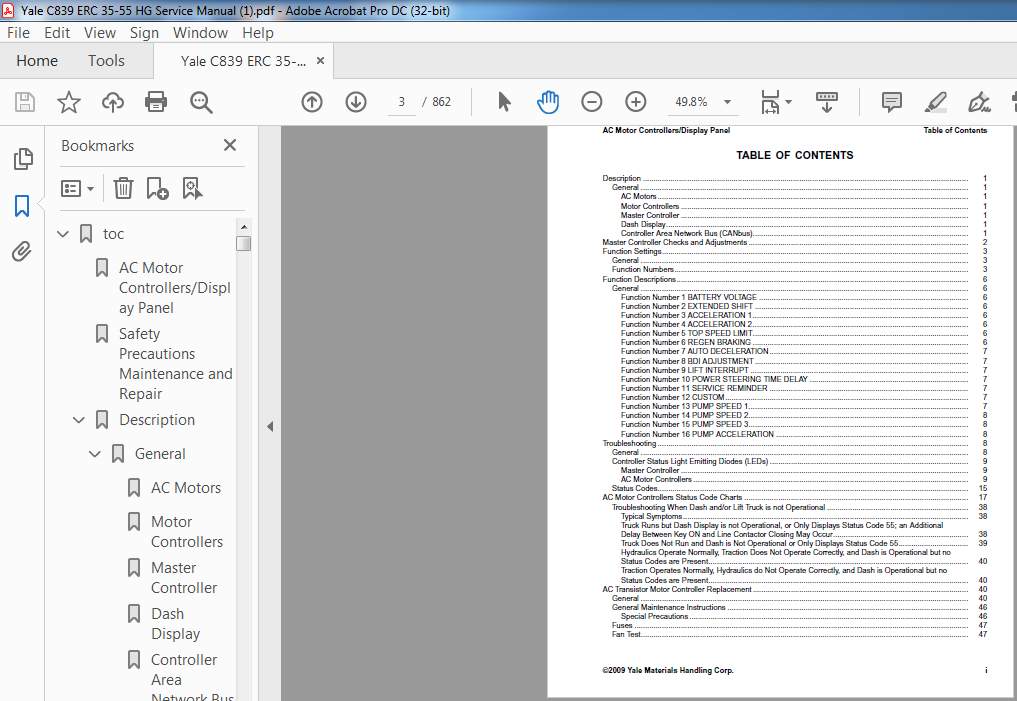The height and width of the screenshot is (701, 1017).
Task: Open the Edit menu
Action: click(x=57, y=32)
